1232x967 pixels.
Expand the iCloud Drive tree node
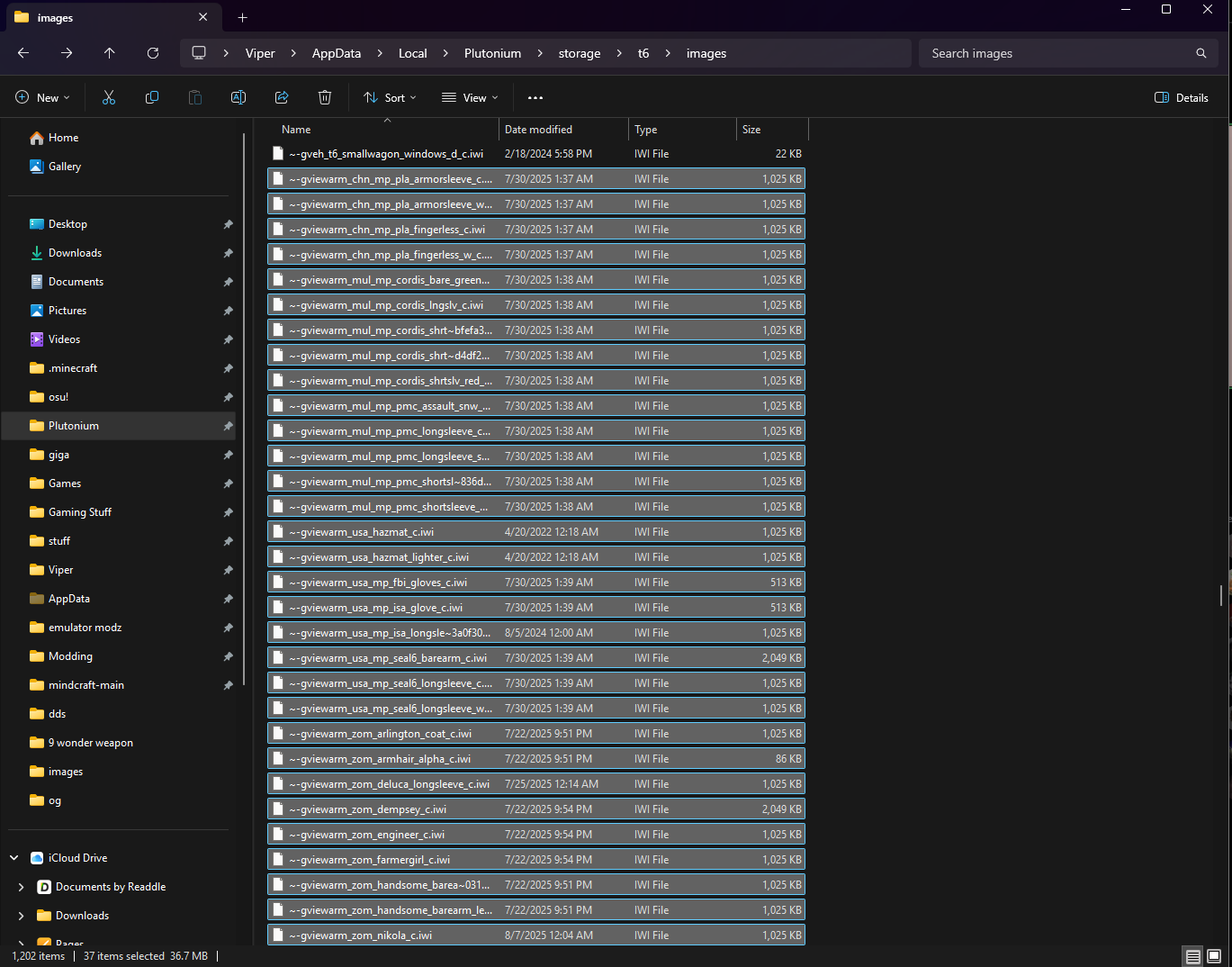click(x=14, y=858)
